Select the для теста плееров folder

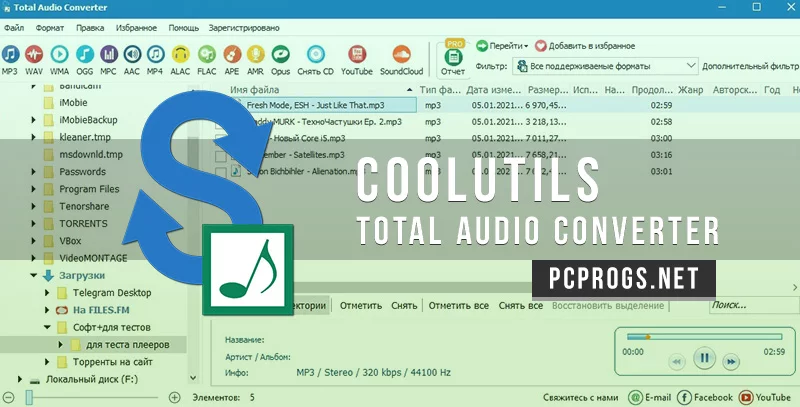(128, 345)
